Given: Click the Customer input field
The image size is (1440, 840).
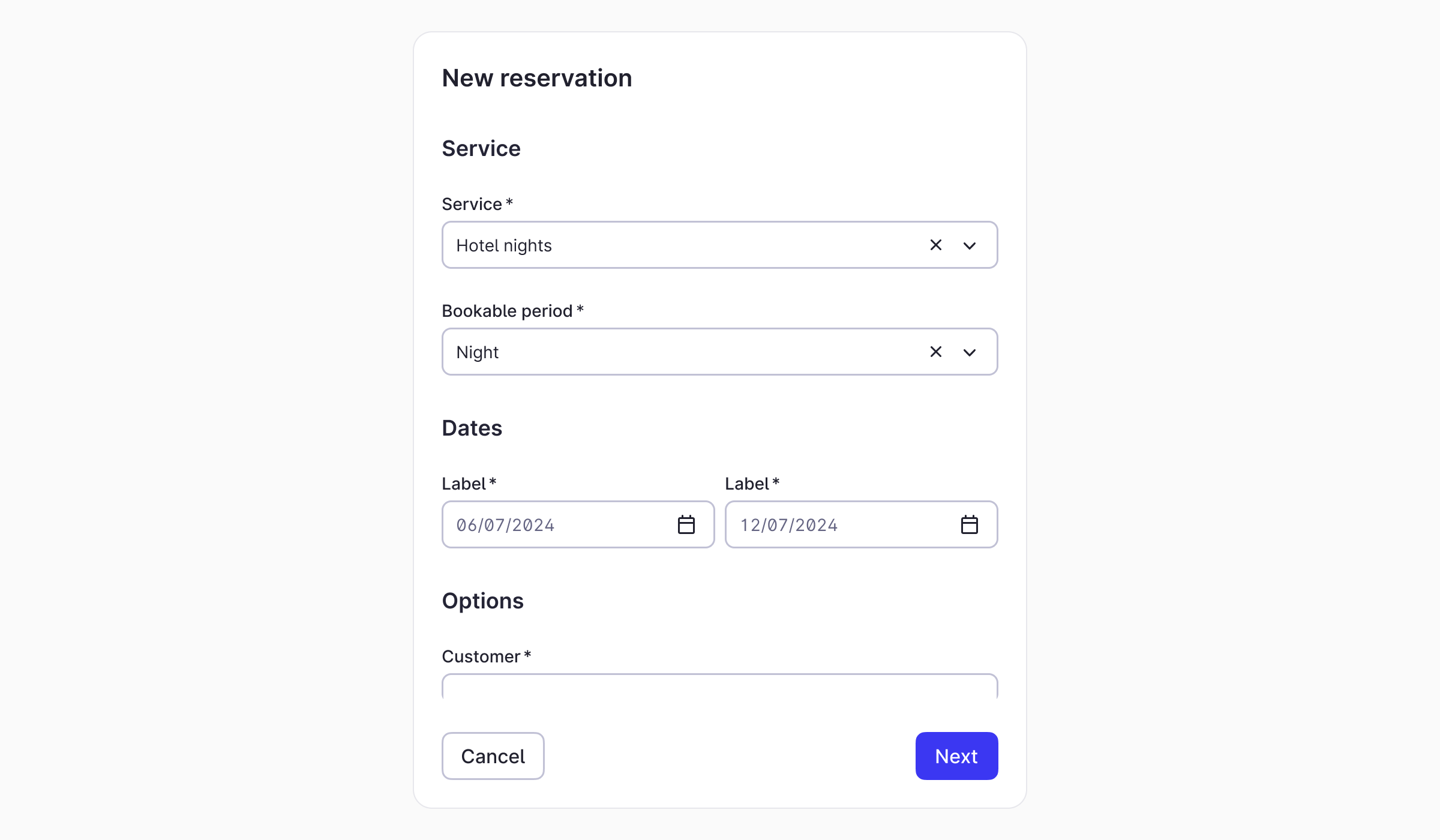Looking at the screenshot, I should (x=719, y=688).
